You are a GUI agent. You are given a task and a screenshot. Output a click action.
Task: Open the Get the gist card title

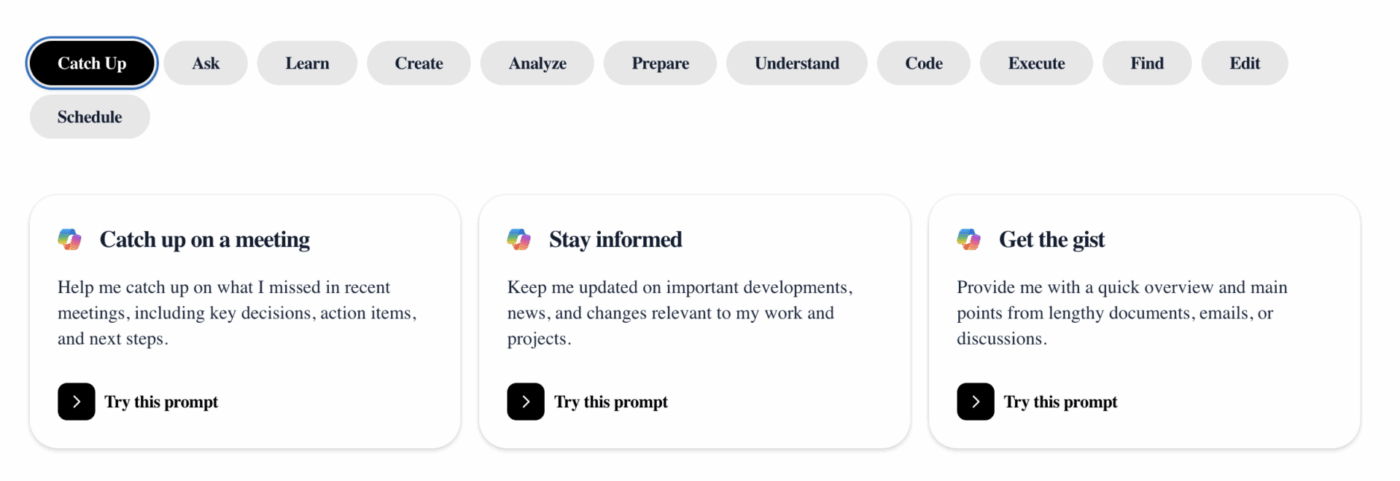pos(1052,240)
